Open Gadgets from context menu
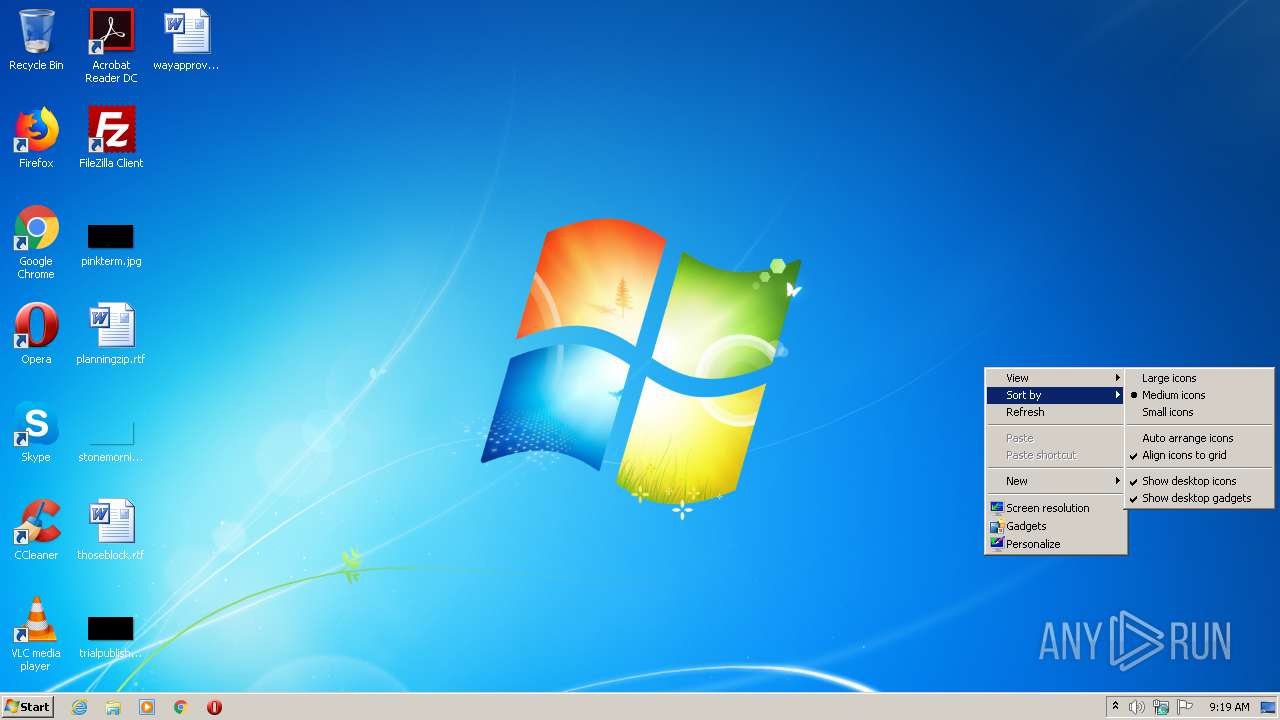The image size is (1280, 720). [1056, 526]
